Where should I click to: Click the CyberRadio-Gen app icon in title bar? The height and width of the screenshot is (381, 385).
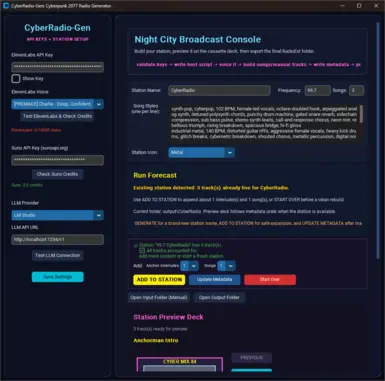point(6,6)
